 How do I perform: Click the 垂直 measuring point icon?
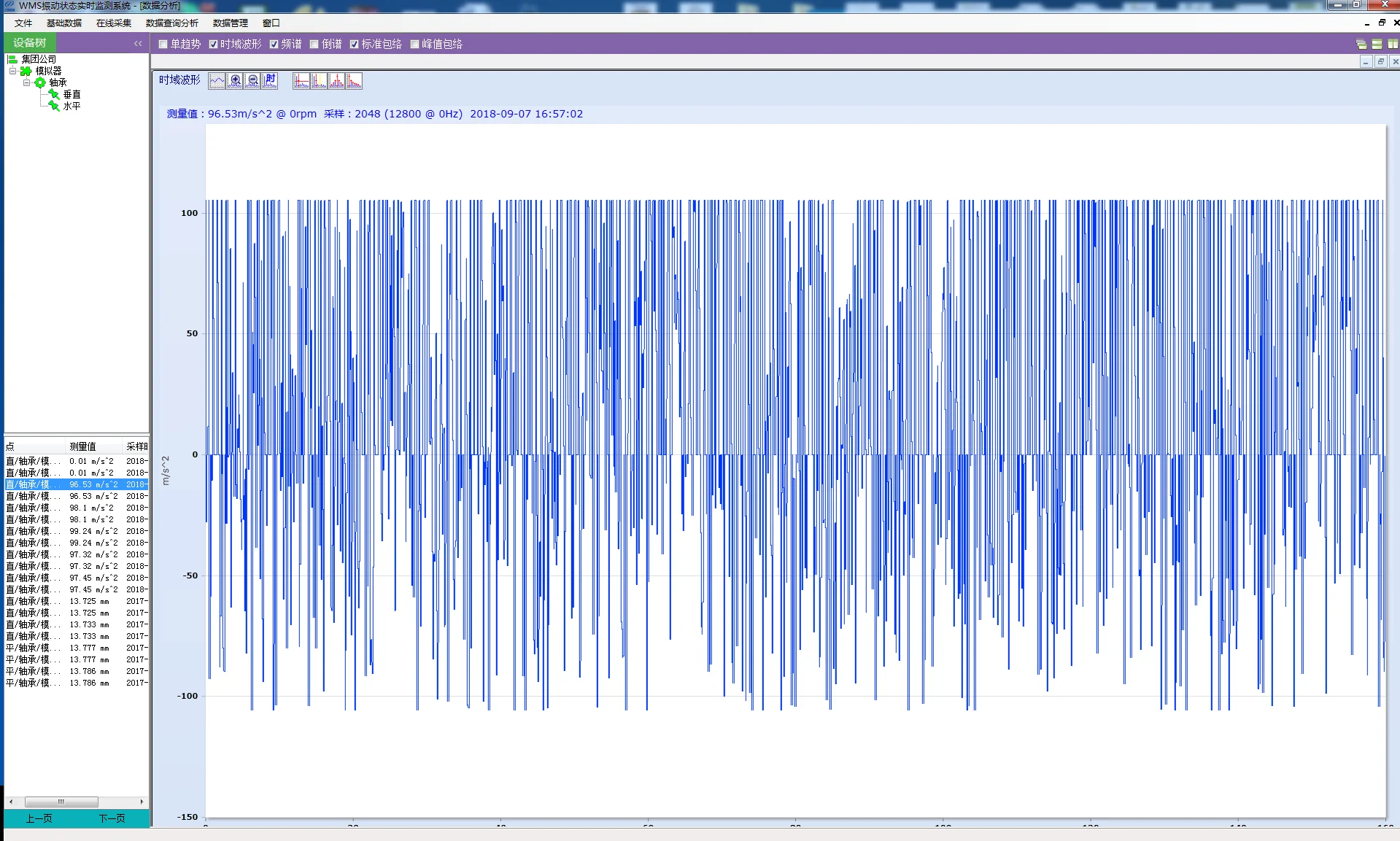[54, 94]
